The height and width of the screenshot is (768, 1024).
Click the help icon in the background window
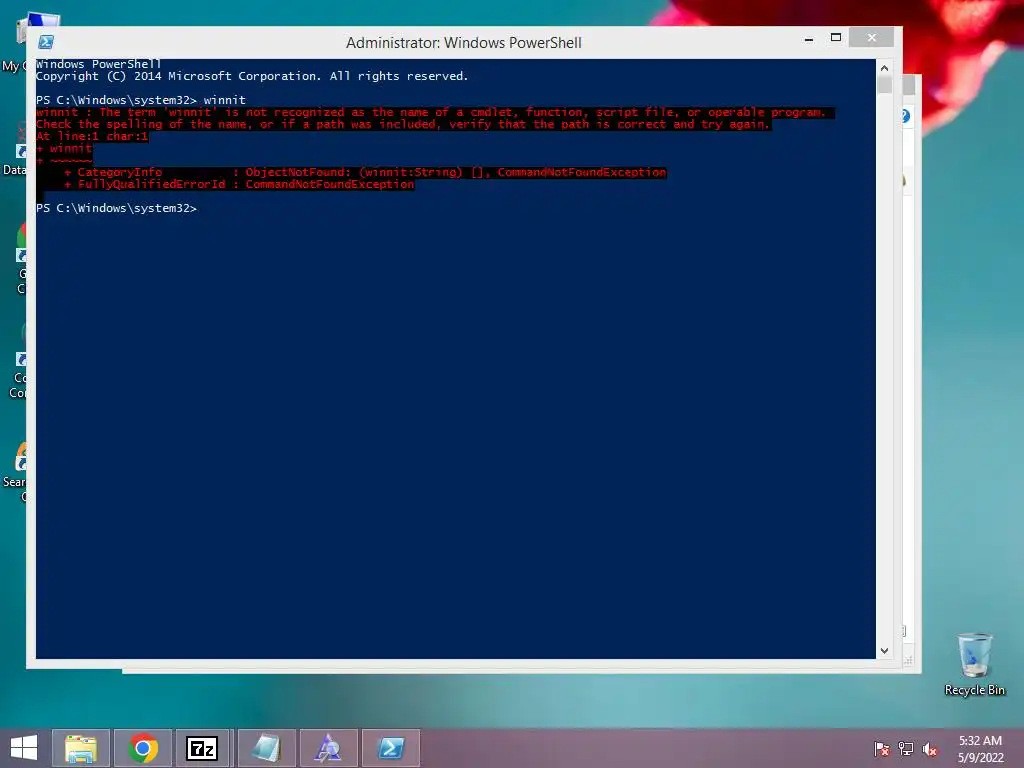905,116
